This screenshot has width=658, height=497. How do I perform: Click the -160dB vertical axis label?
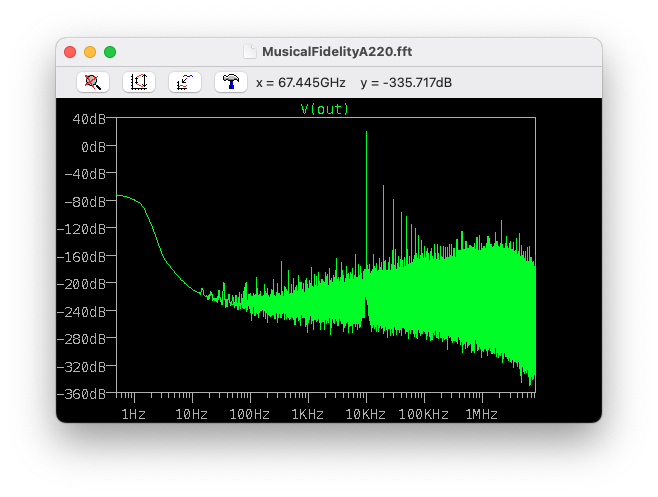[81, 256]
